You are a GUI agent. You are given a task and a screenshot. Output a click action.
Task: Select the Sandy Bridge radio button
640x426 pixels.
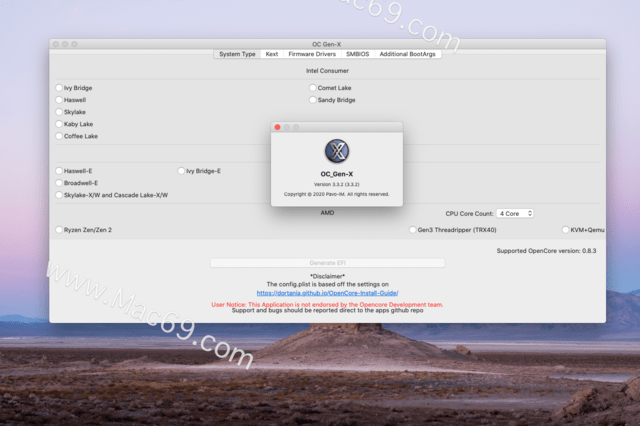[313, 100]
